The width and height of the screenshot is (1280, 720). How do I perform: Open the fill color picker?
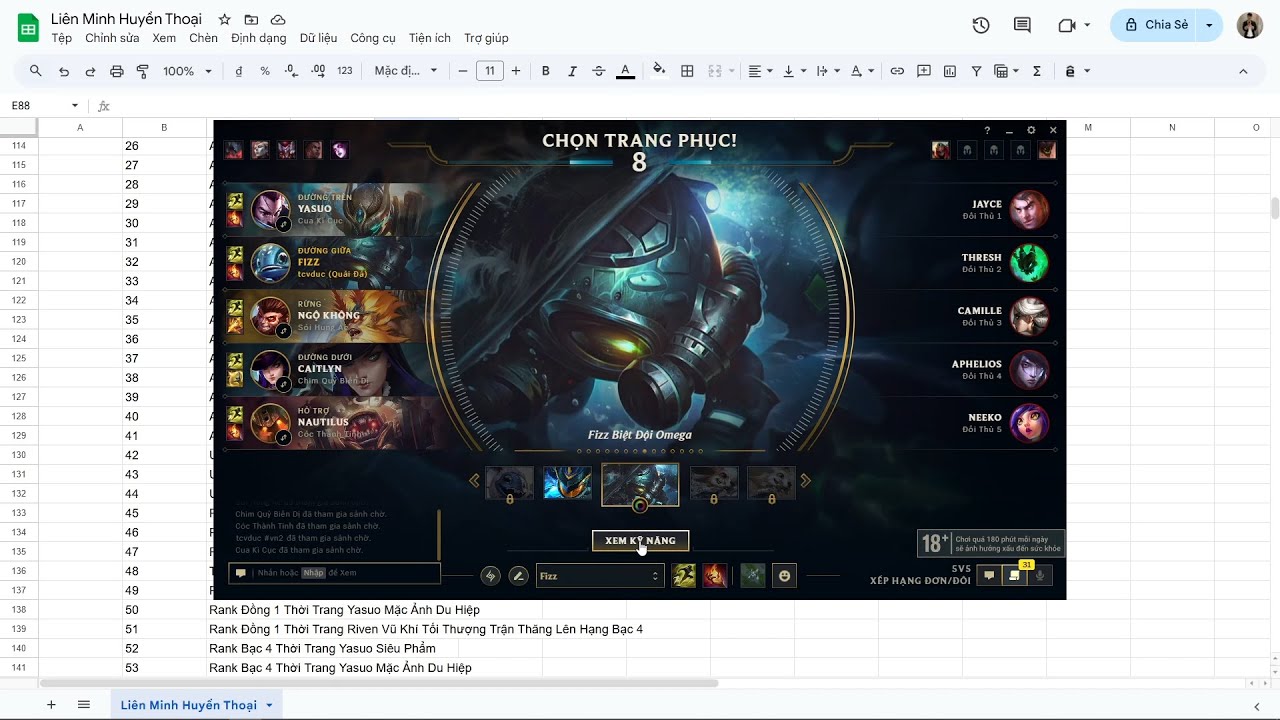click(x=659, y=71)
